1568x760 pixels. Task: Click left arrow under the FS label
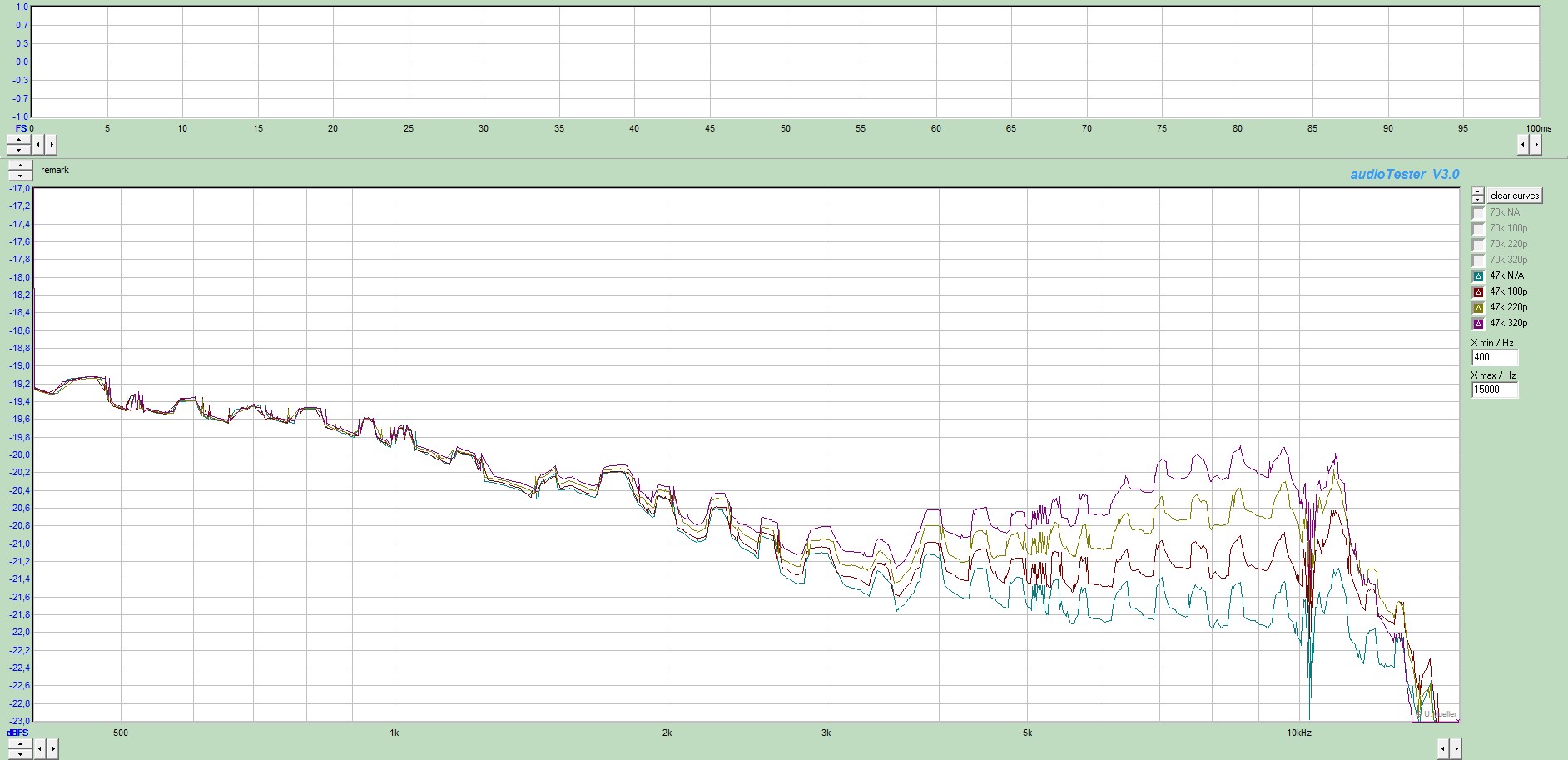click(x=38, y=145)
